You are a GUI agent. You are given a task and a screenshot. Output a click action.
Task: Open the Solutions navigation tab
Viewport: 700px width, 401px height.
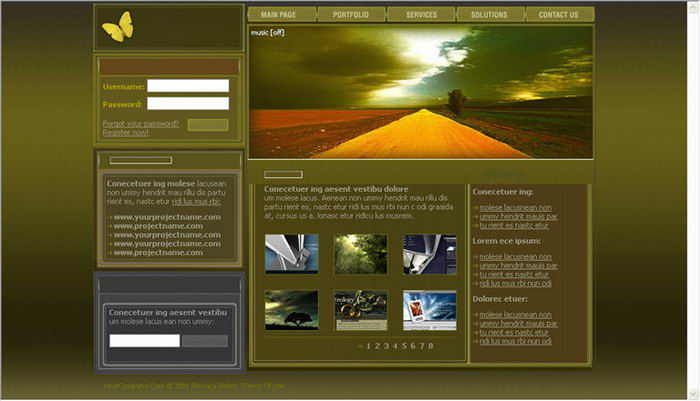(x=489, y=15)
